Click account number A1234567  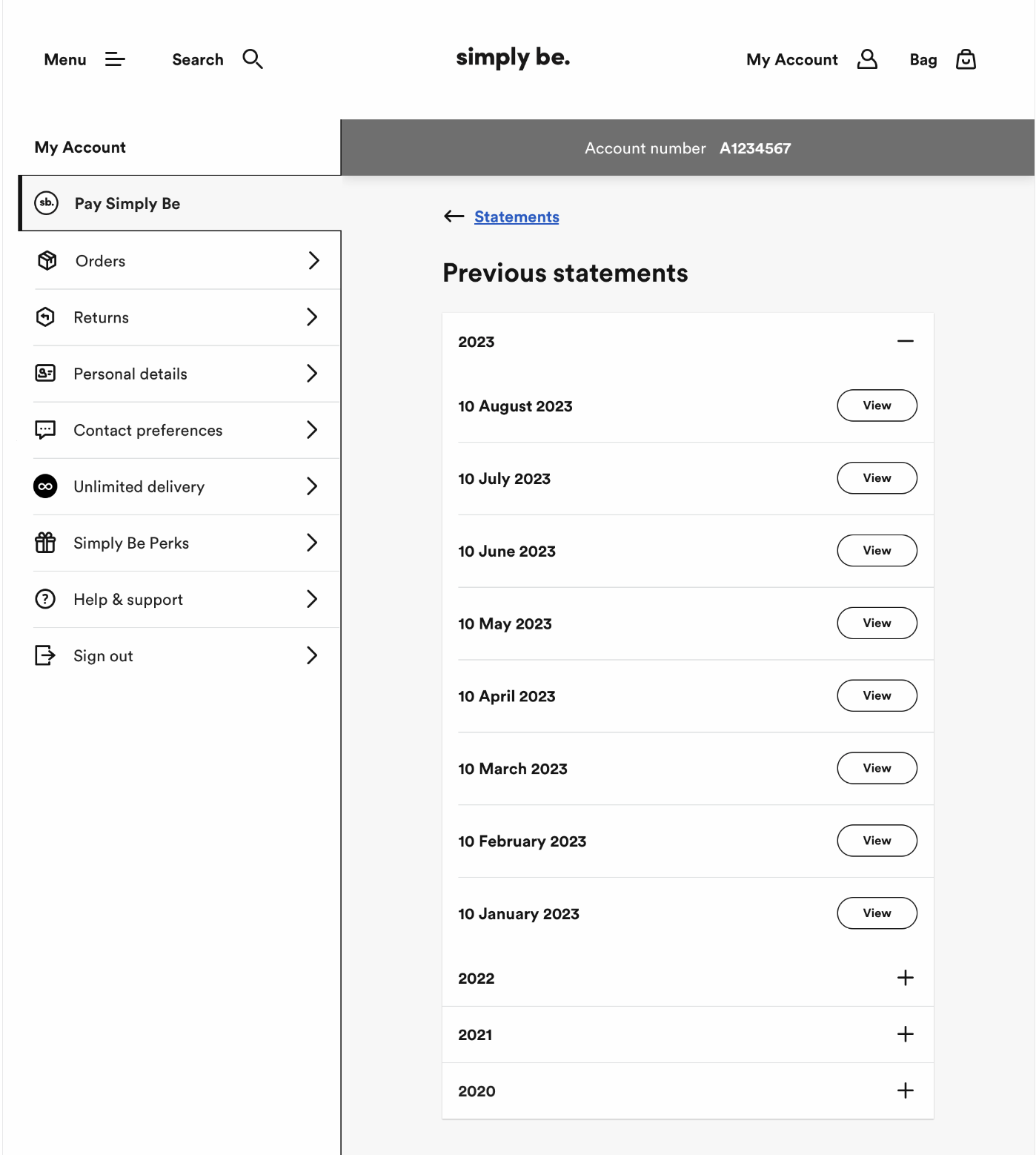[x=755, y=148]
